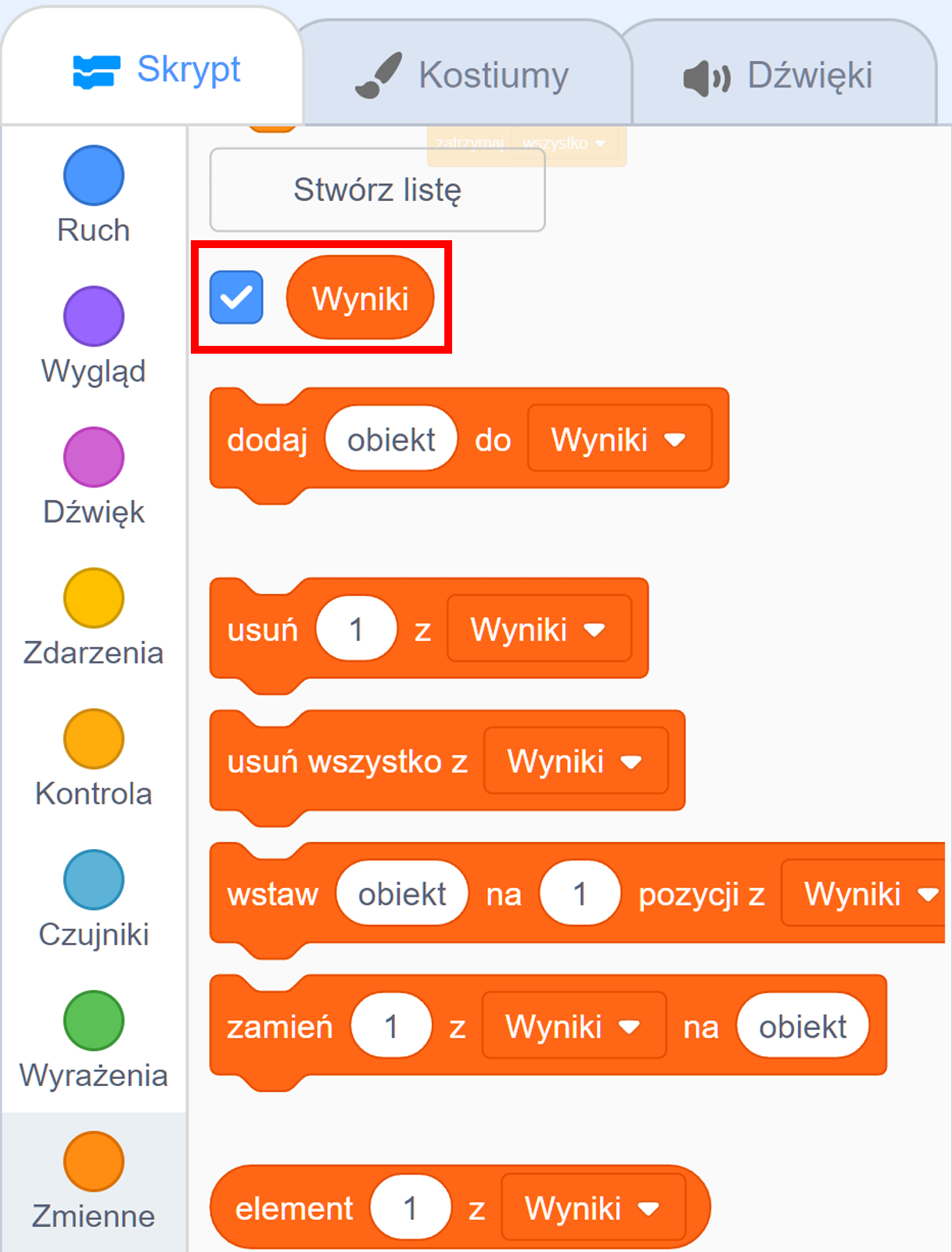Viewport: 952px width, 1252px height.
Task: Select the Dźwięk category icon
Action: 93,458
